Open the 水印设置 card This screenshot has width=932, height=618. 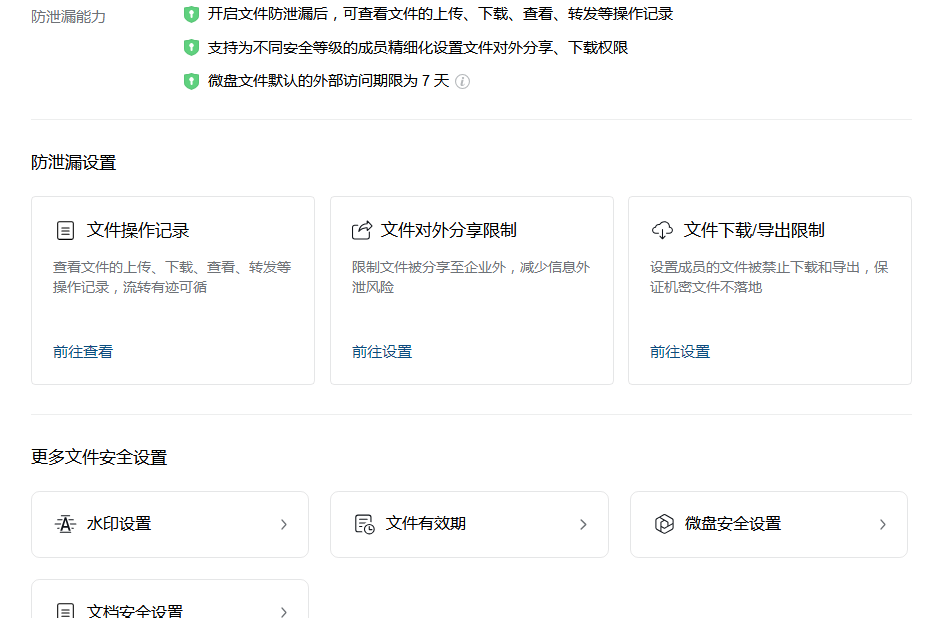(170, 524)
